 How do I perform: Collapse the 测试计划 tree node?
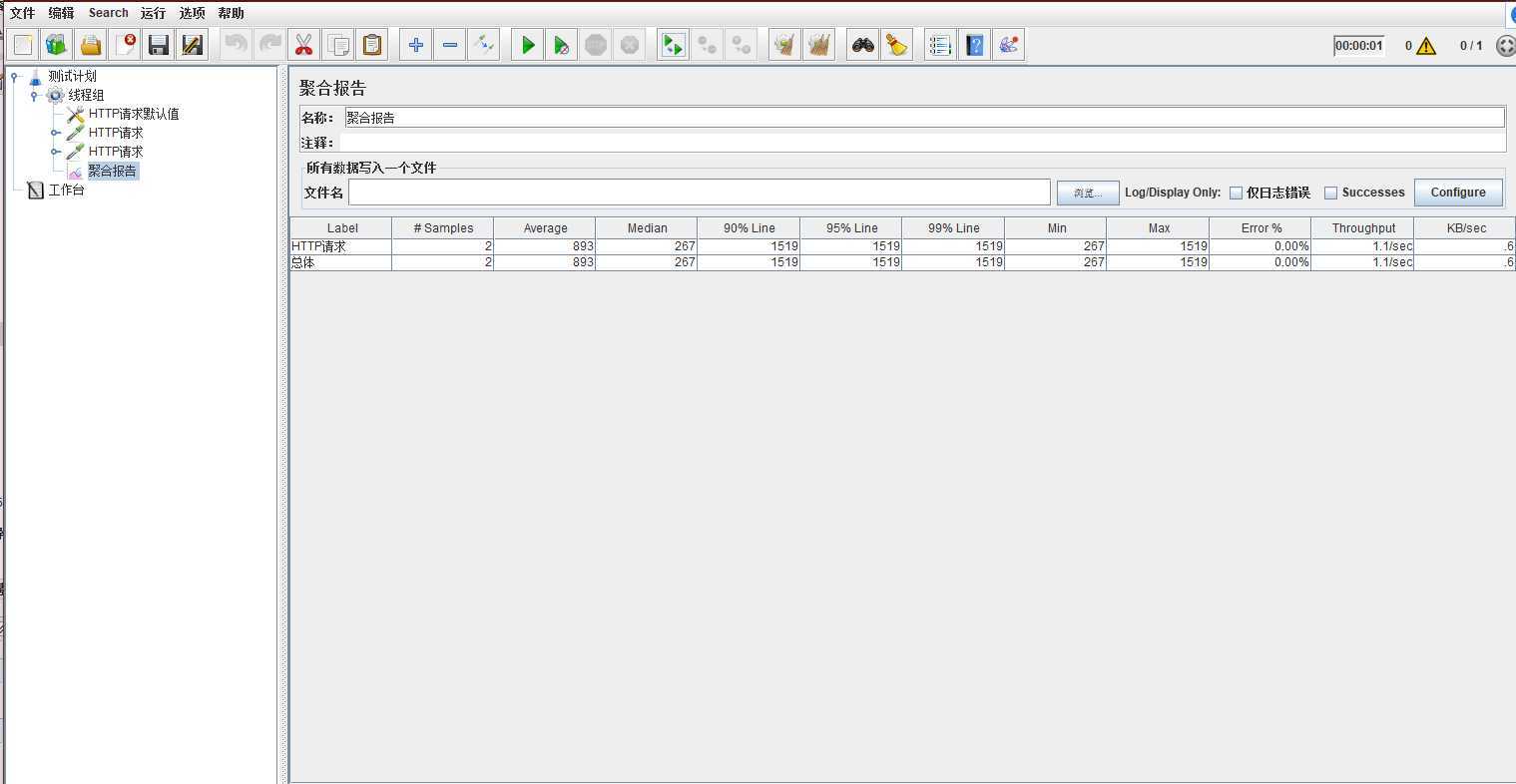15,77
